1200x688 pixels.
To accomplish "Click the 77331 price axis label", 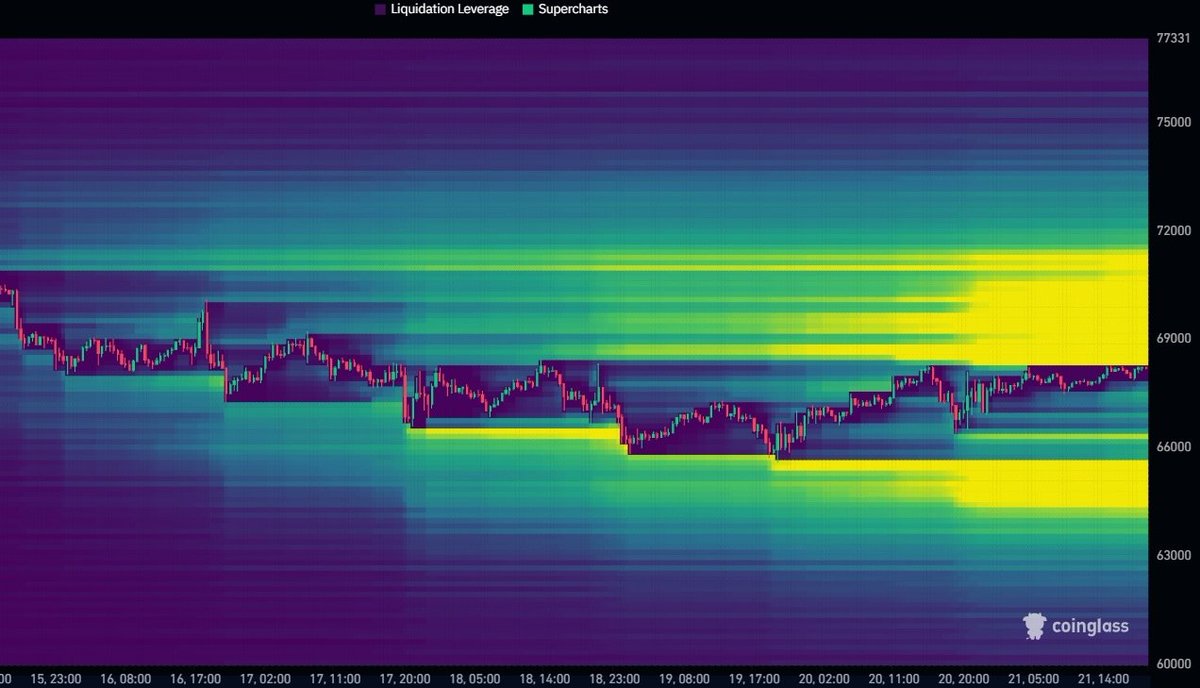I will pyautogui.click(x=1172, y=39).
